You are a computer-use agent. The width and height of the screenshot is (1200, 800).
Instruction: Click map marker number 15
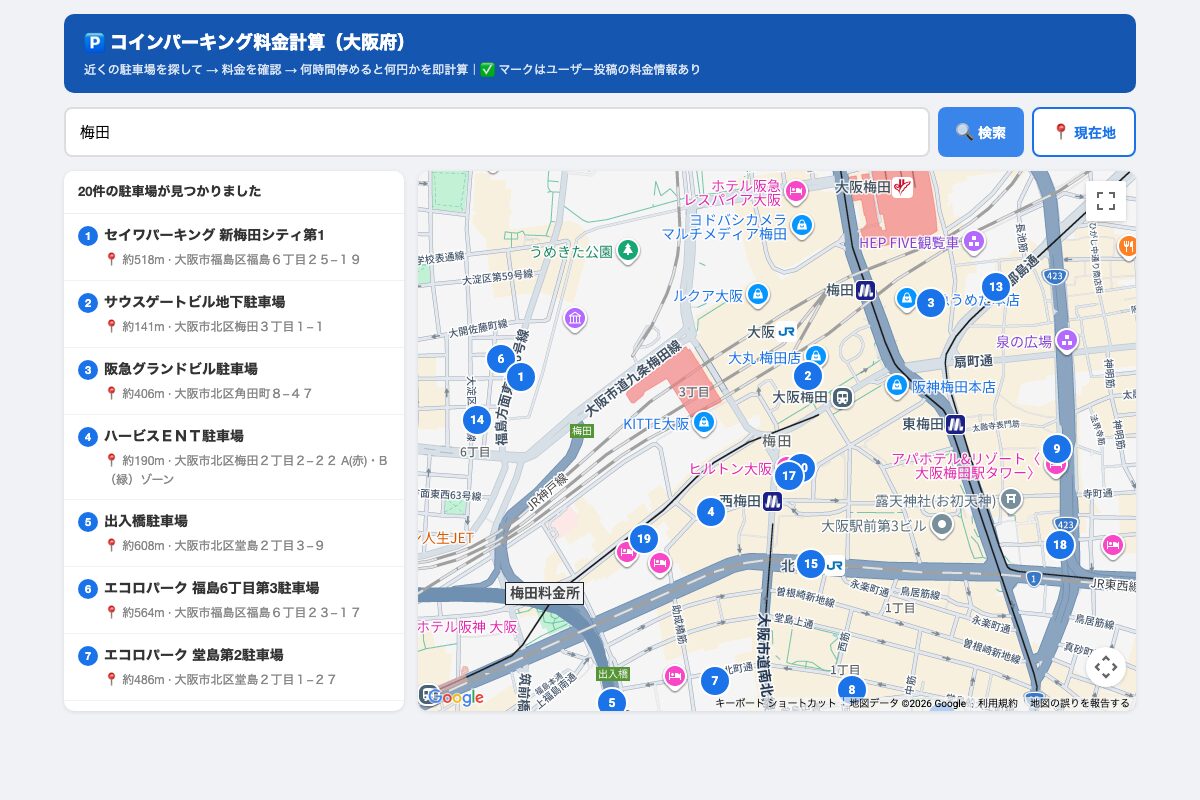[810, 564]
